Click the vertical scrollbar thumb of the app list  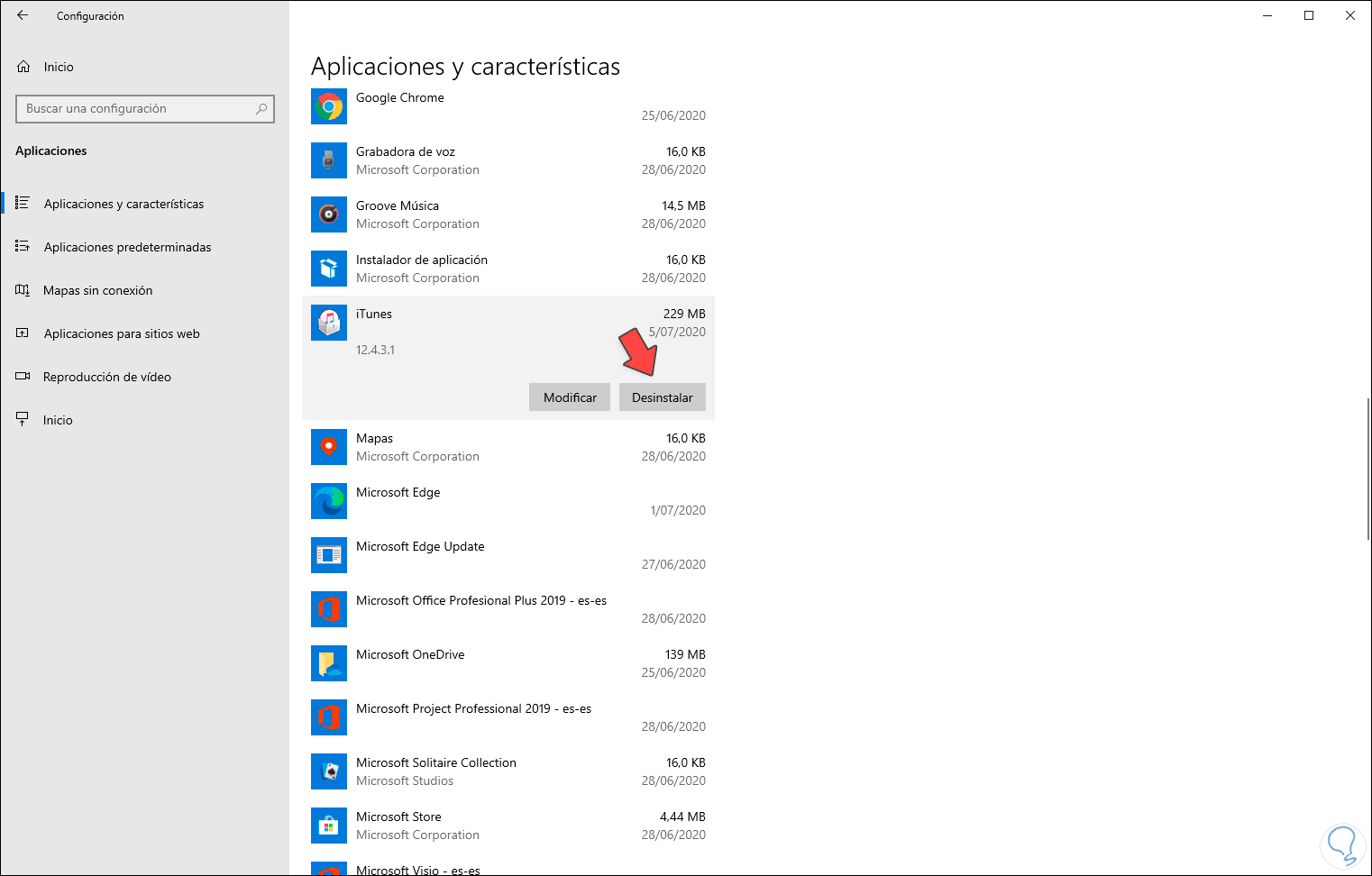(1368, 469)
